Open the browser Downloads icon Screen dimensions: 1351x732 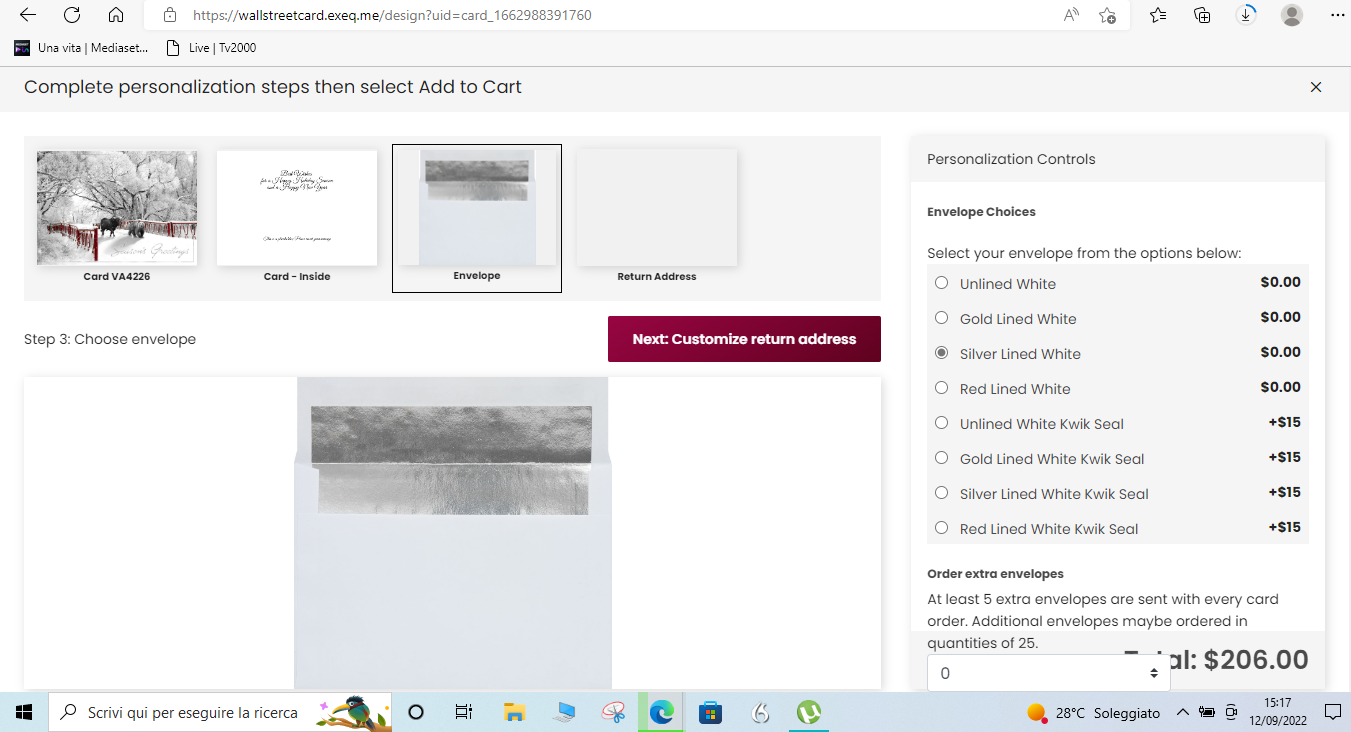(1246, 15)
